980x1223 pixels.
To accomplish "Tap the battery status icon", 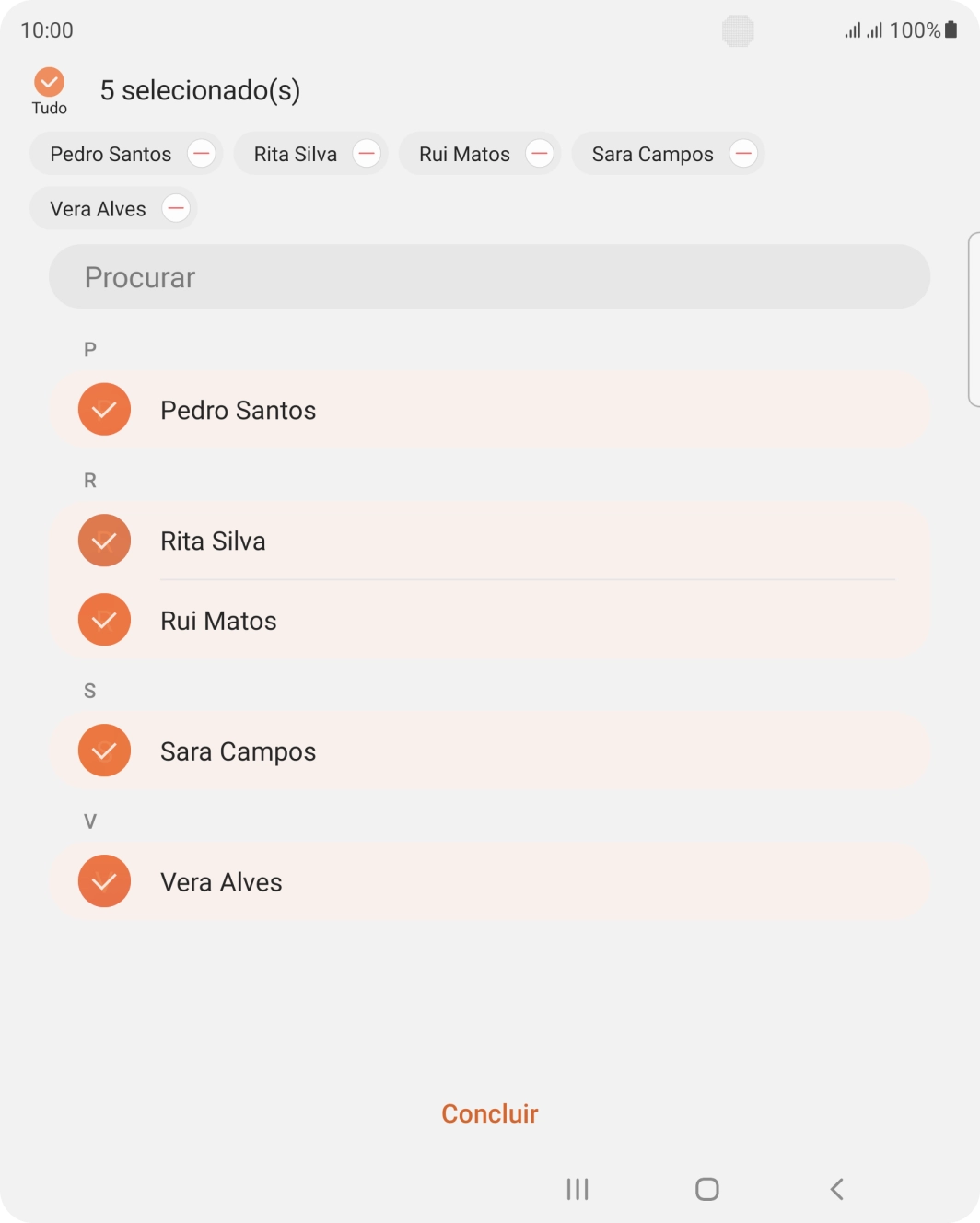I will coord(951,30).
